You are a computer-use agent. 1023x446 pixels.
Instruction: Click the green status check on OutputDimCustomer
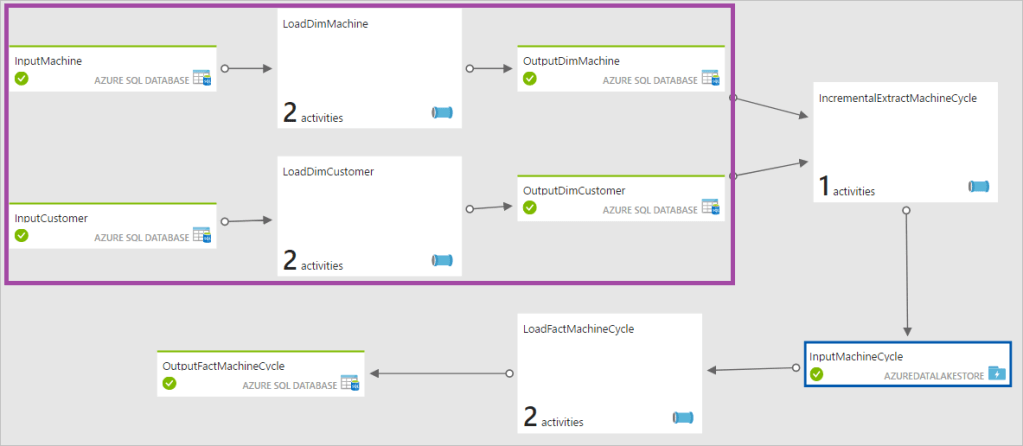click(530, 207)
